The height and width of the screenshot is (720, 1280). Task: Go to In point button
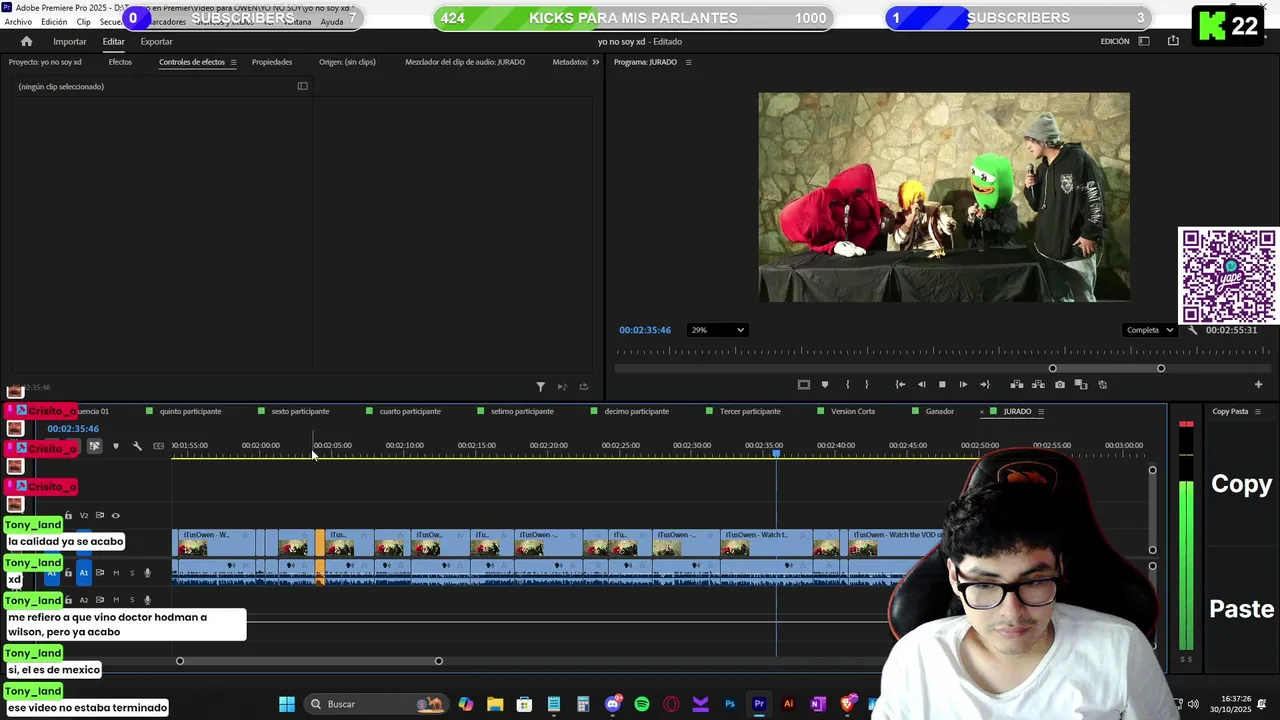tap(900, 384)
